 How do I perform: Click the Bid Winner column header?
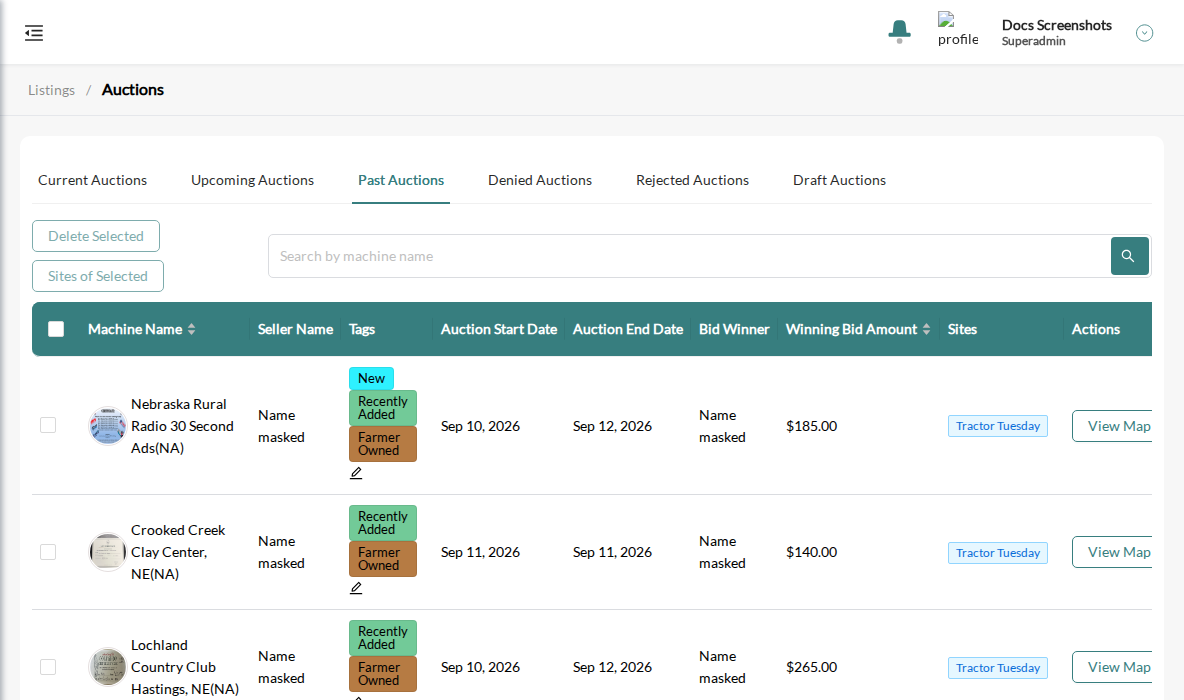[734, 329]
